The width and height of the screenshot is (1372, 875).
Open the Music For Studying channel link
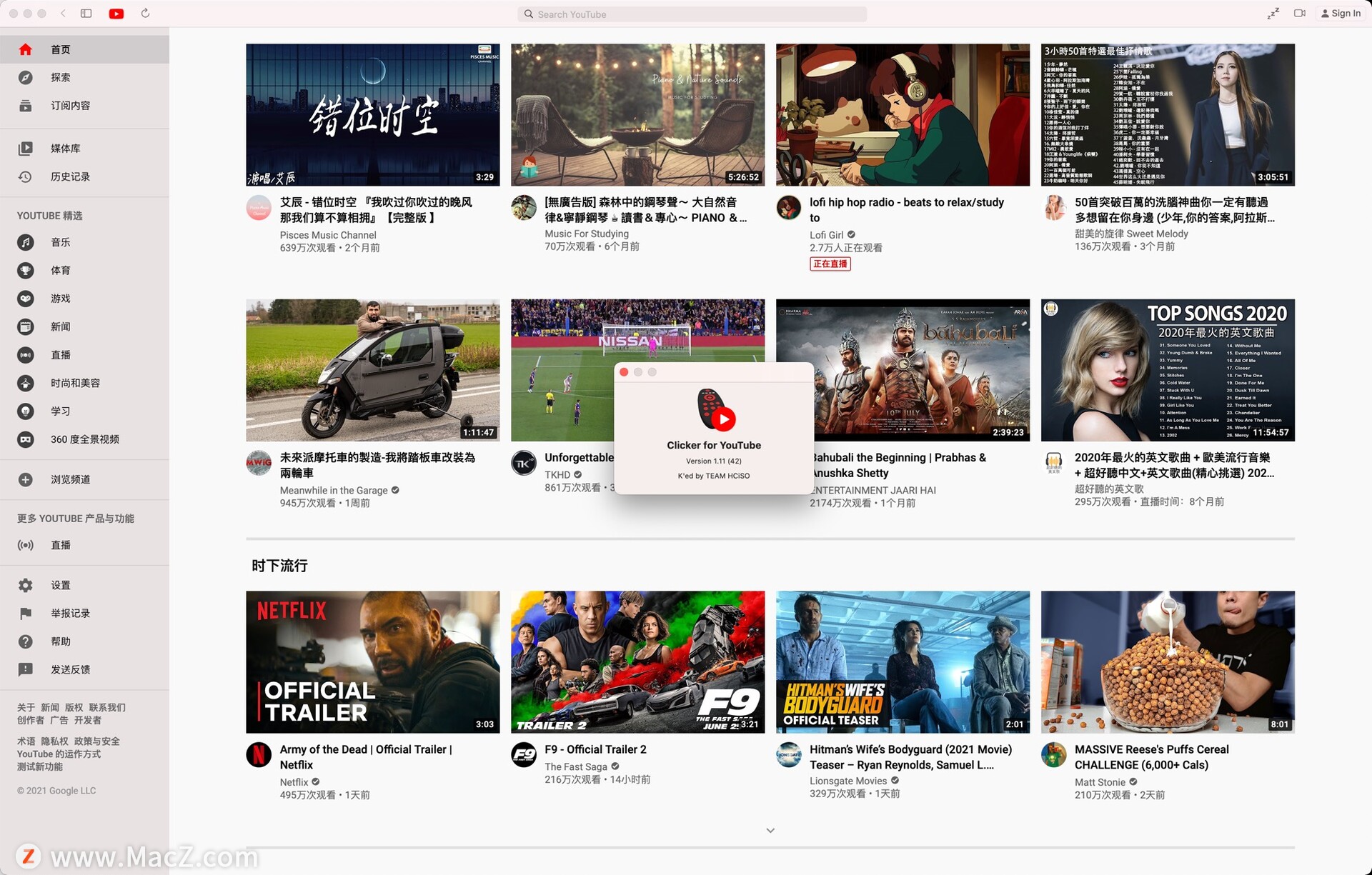587,234
